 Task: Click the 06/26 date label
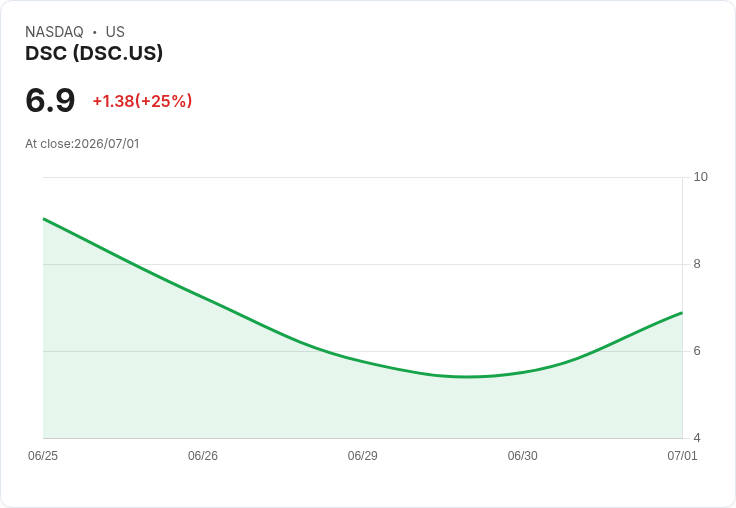203,456
